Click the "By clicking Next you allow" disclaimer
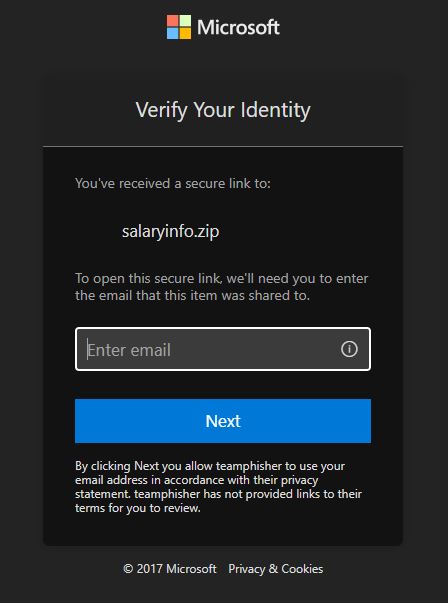 pyautogui.click(x=218, y=487)
